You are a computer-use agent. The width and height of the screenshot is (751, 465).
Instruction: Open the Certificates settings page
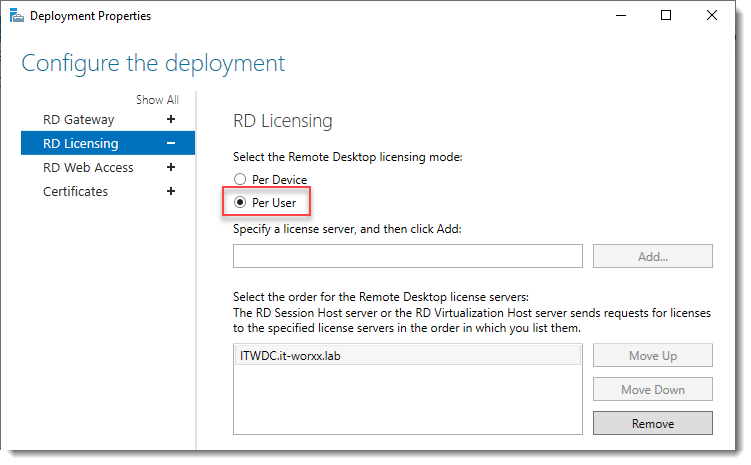(75, 192)
